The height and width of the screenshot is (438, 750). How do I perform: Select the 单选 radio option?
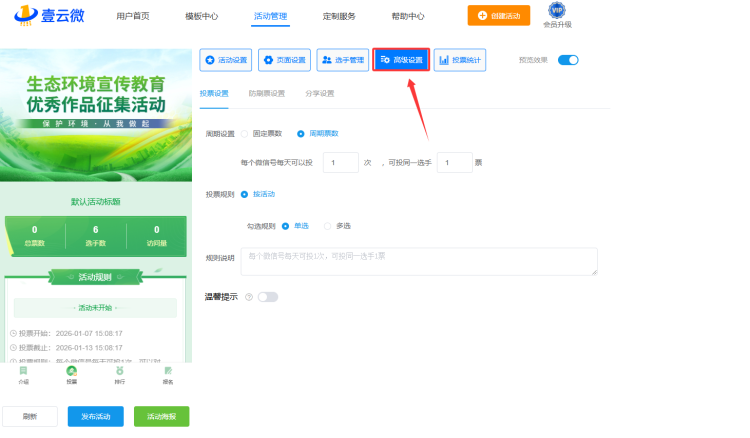(x=286, y=226)
